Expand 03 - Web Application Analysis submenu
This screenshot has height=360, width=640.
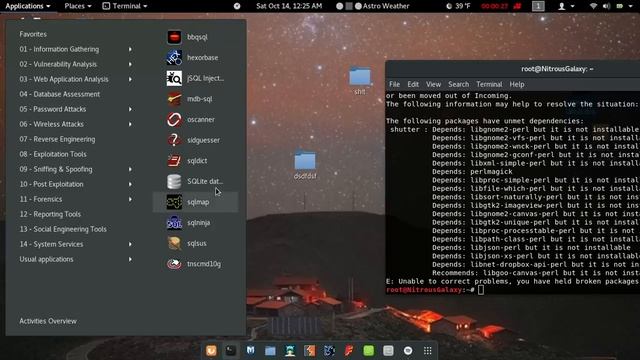point(76,79)
